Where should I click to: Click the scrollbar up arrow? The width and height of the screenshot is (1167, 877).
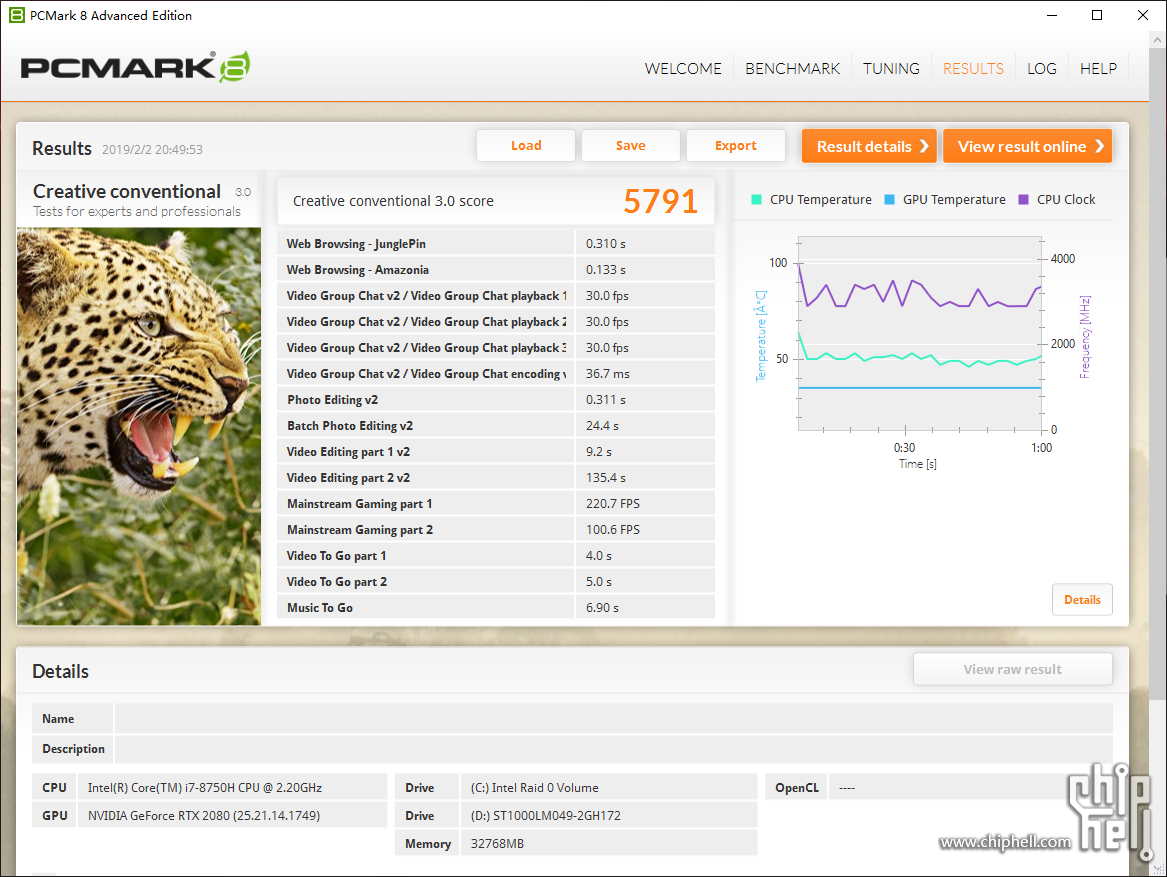click(x=1157, y=39)
